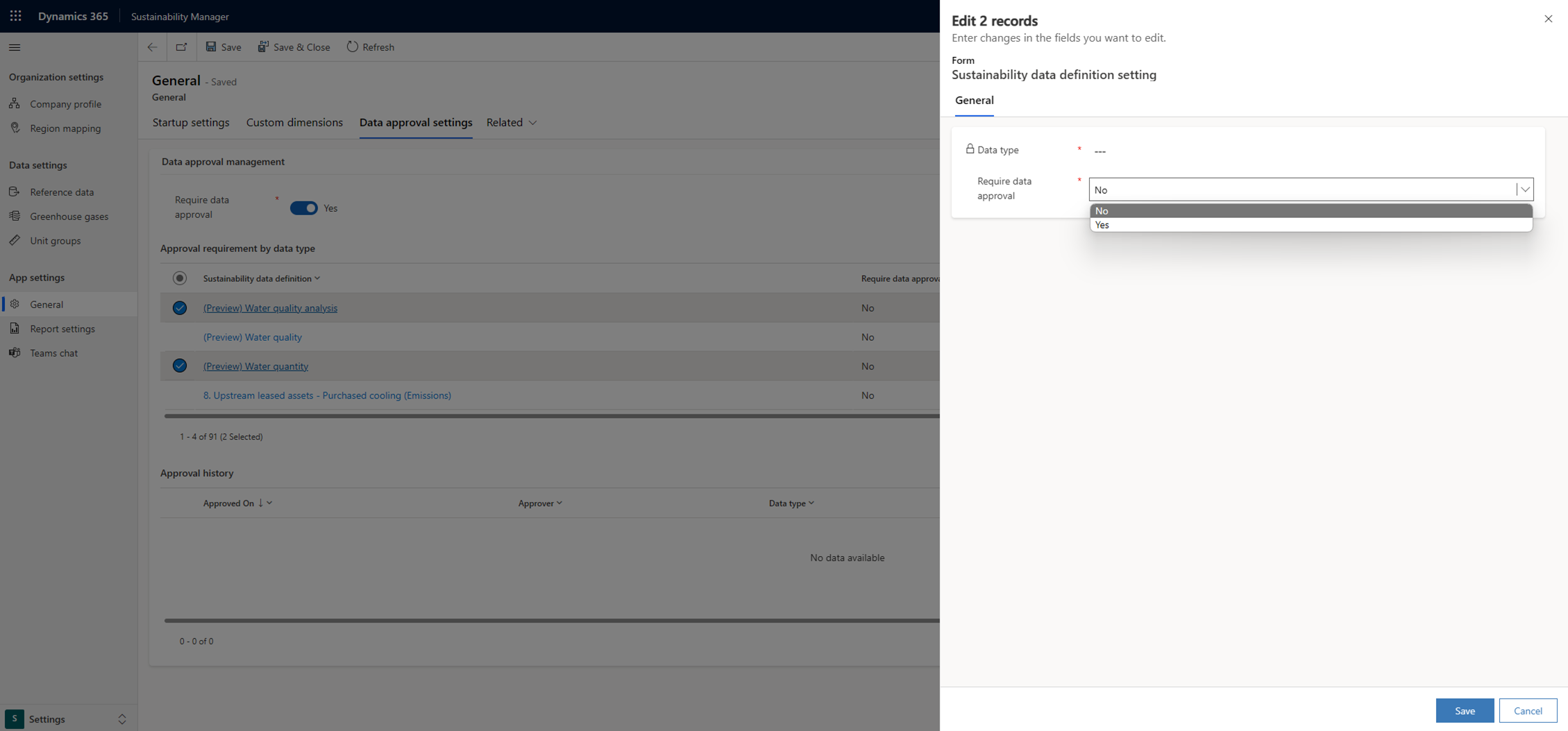Viewport: 1568px width, 731px height.
Task: Choose Yes from the dropdown list
Action: pyautogui.click(x=1311, y=225)
